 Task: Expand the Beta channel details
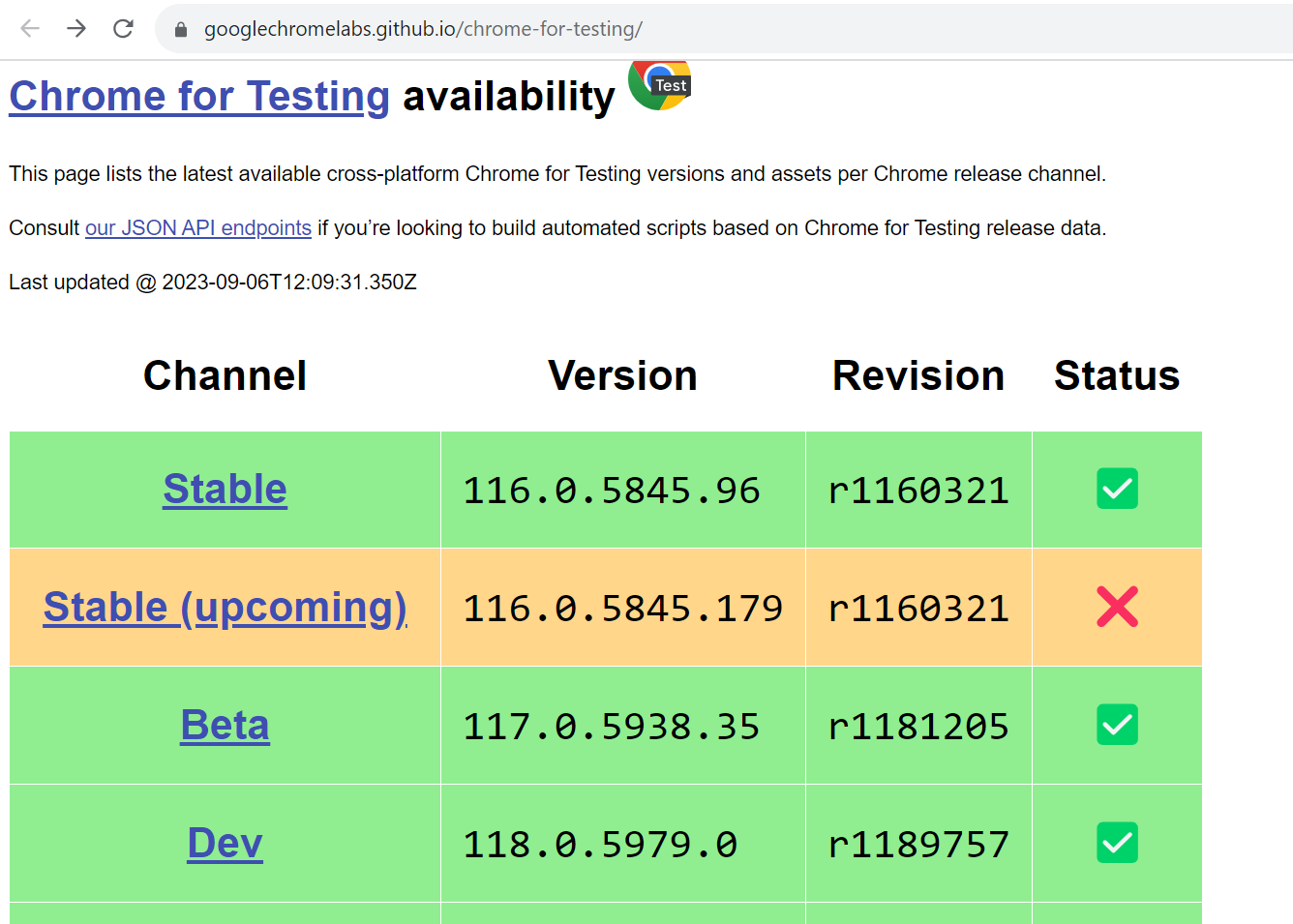click(x=225, y=725)
